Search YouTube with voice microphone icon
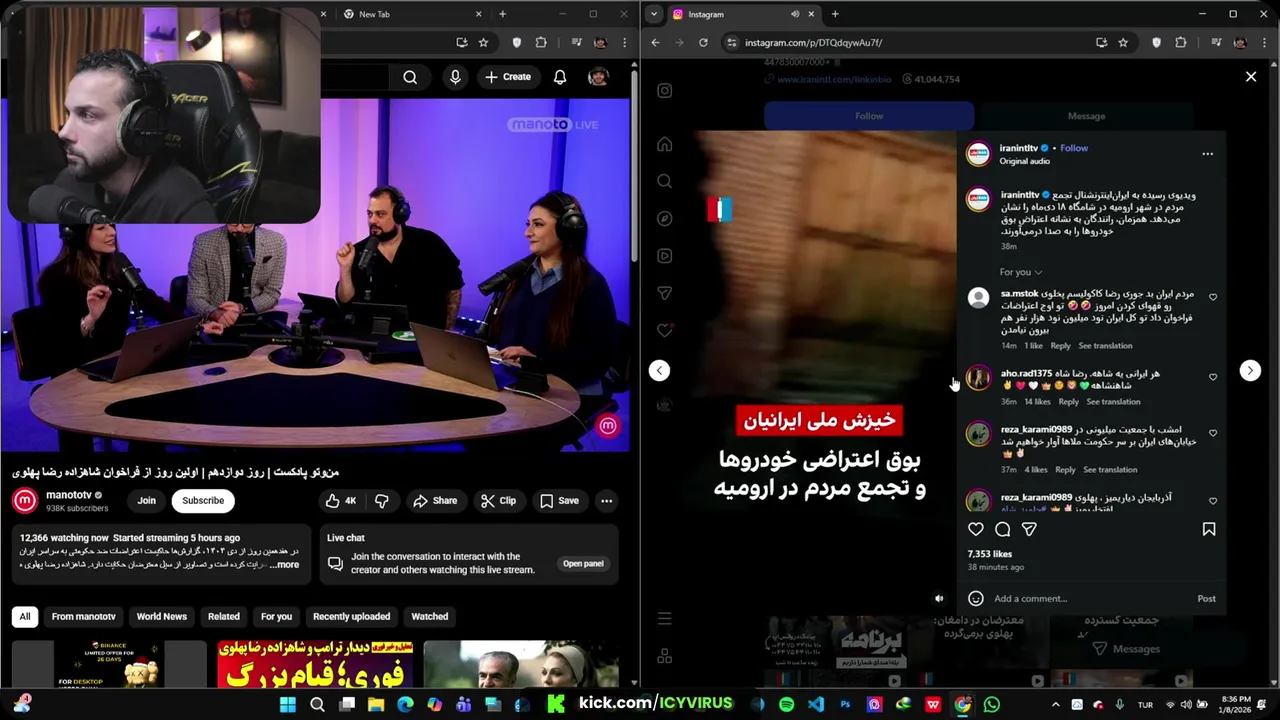Viewport: 1280px width, 720px height. tap(456, 77)
